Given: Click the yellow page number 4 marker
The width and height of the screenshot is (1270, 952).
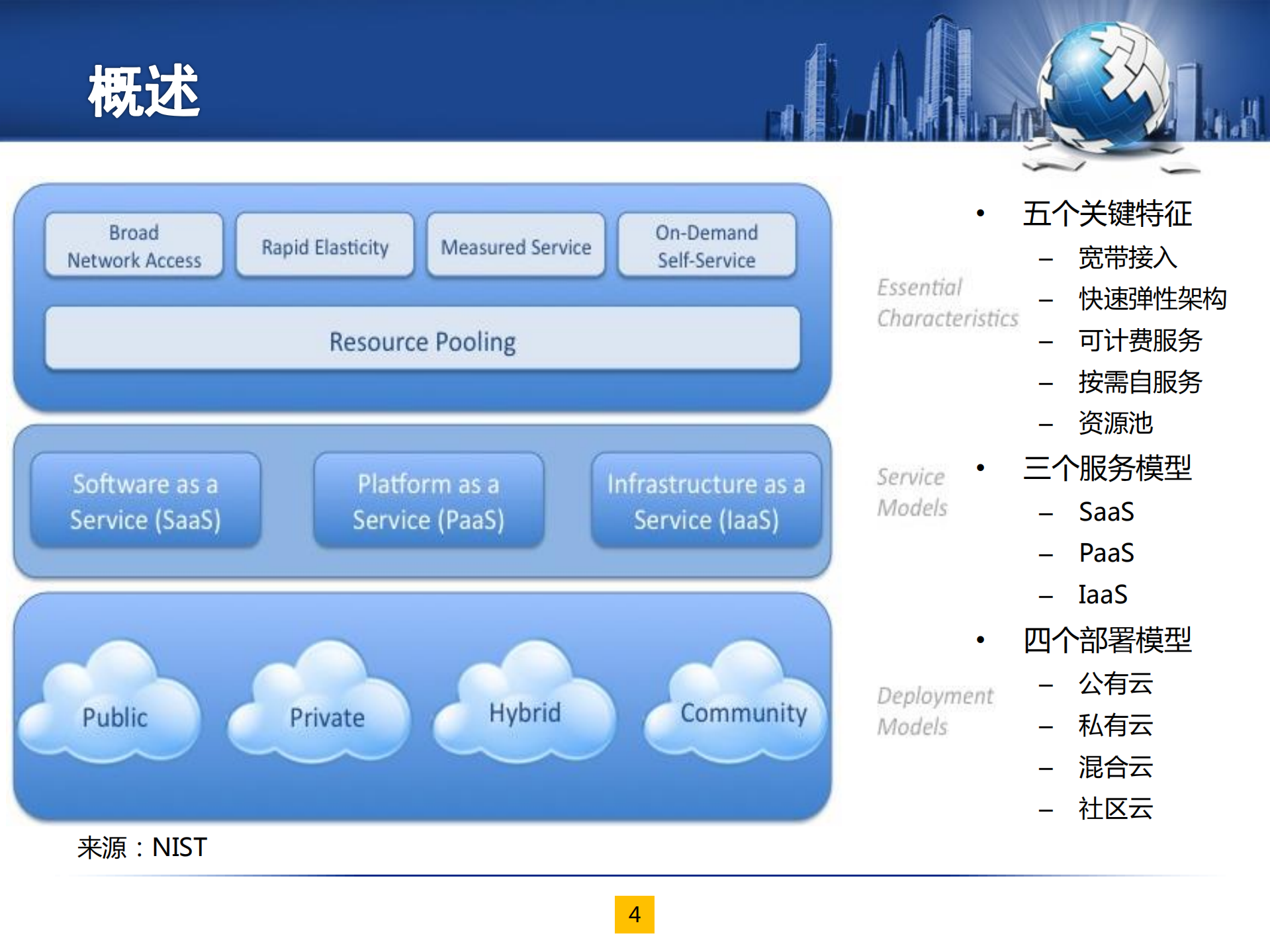Looking at the screenshot, I should coord(634,914).
